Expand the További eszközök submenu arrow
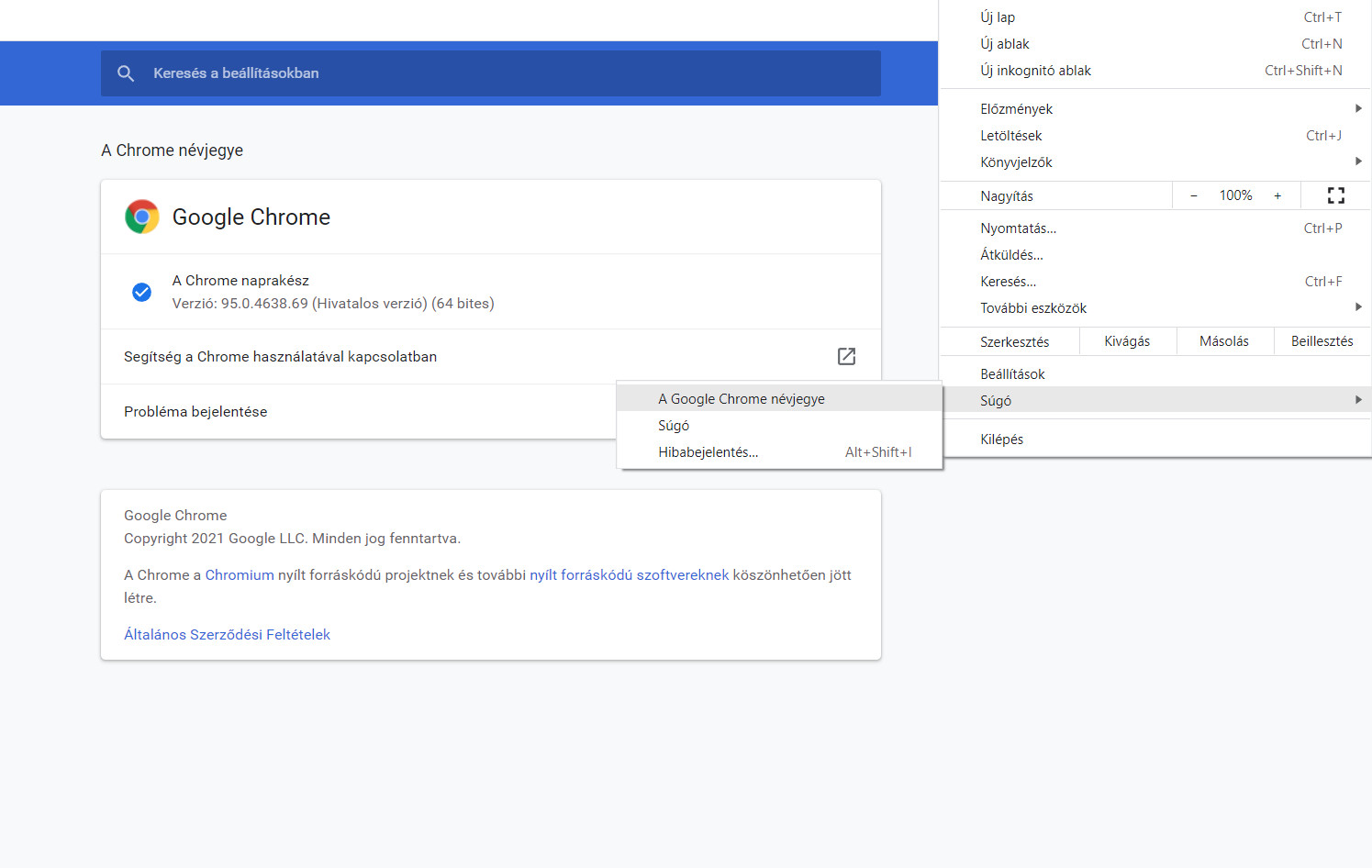Image resolution: width=1372 pixels, height=868 pixels. tap(1358, 307)
